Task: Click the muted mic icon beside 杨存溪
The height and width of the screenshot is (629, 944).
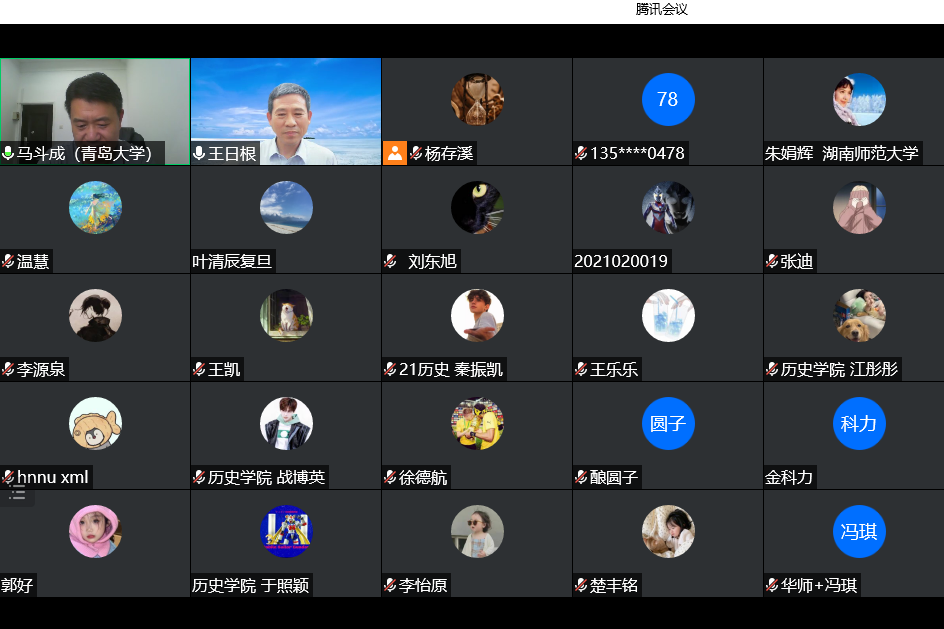Action: tap(415, 153)
